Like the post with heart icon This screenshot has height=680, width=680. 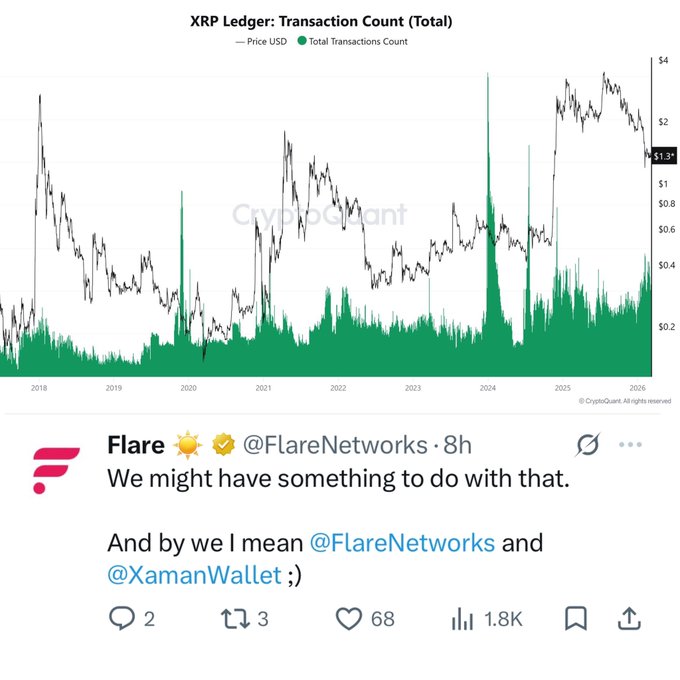pos(348,620)
